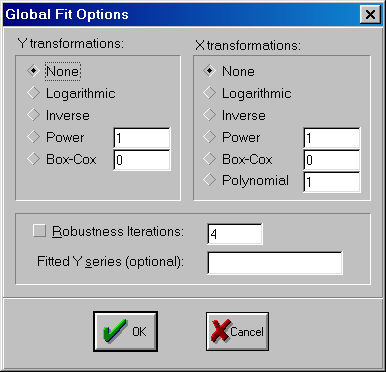
Task: Select Box-Cox for X transformations
Action: [x=209, y=159]
